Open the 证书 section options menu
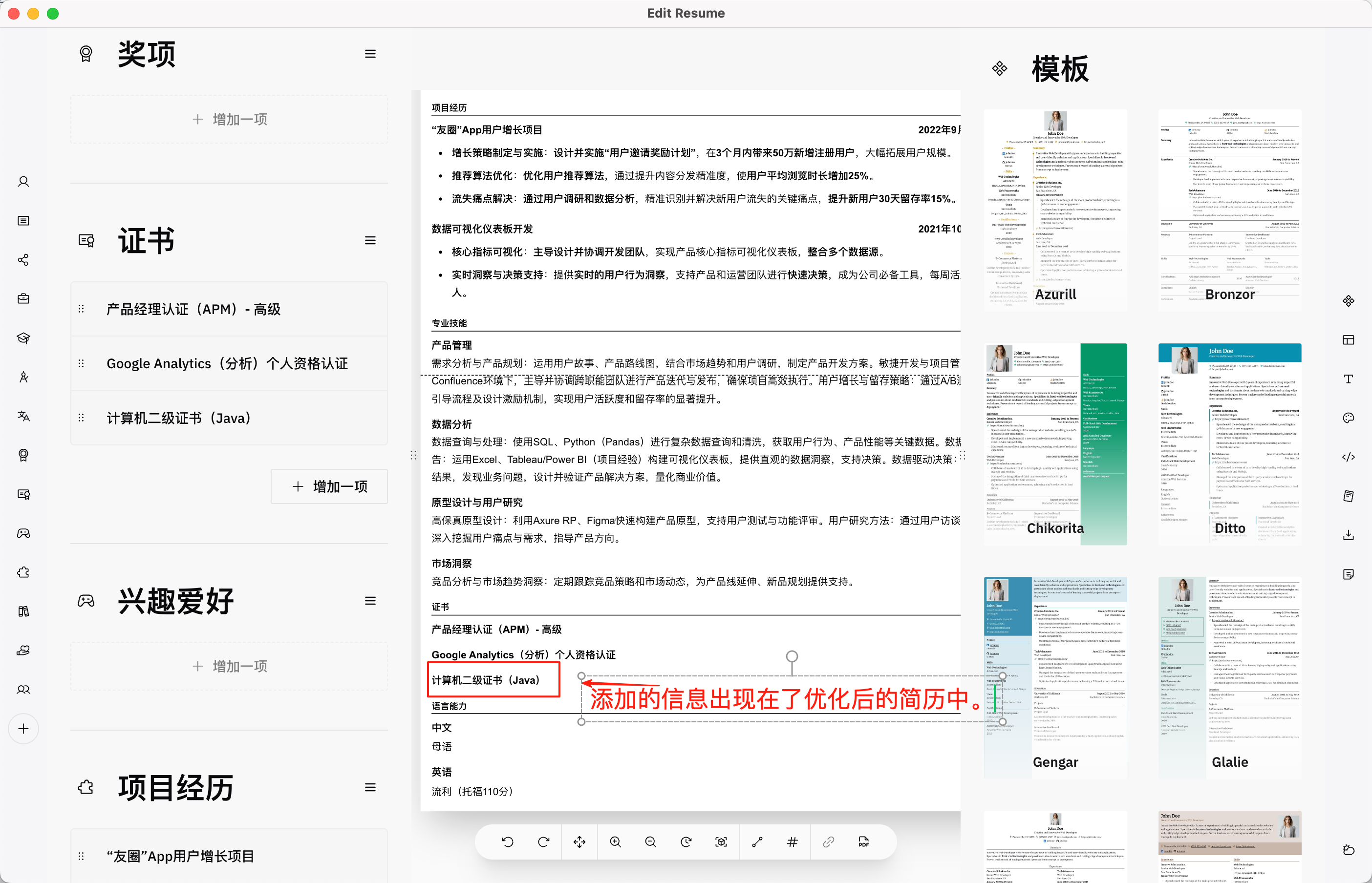The width and height of the screenshot is (1372, 883). pos(370,241)
